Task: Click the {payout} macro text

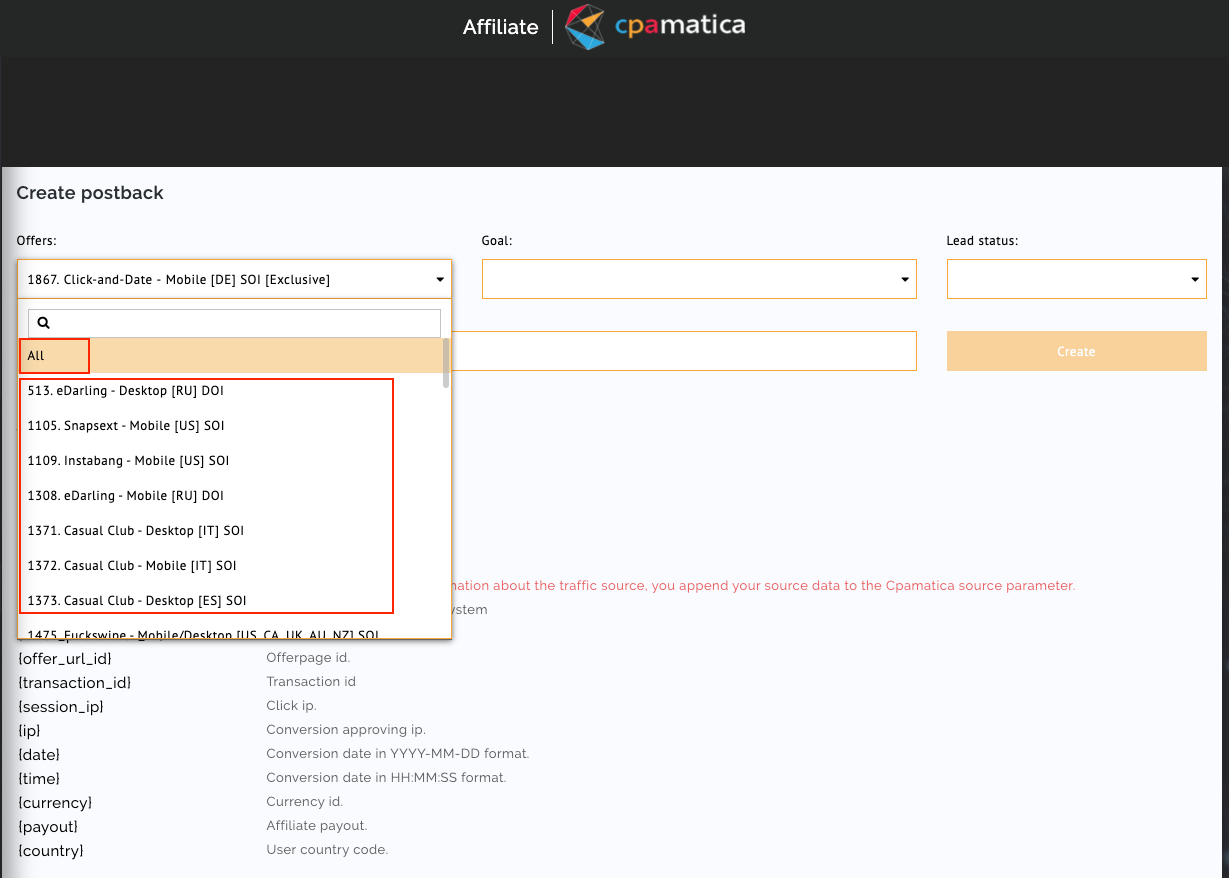Action: [48, 827]
